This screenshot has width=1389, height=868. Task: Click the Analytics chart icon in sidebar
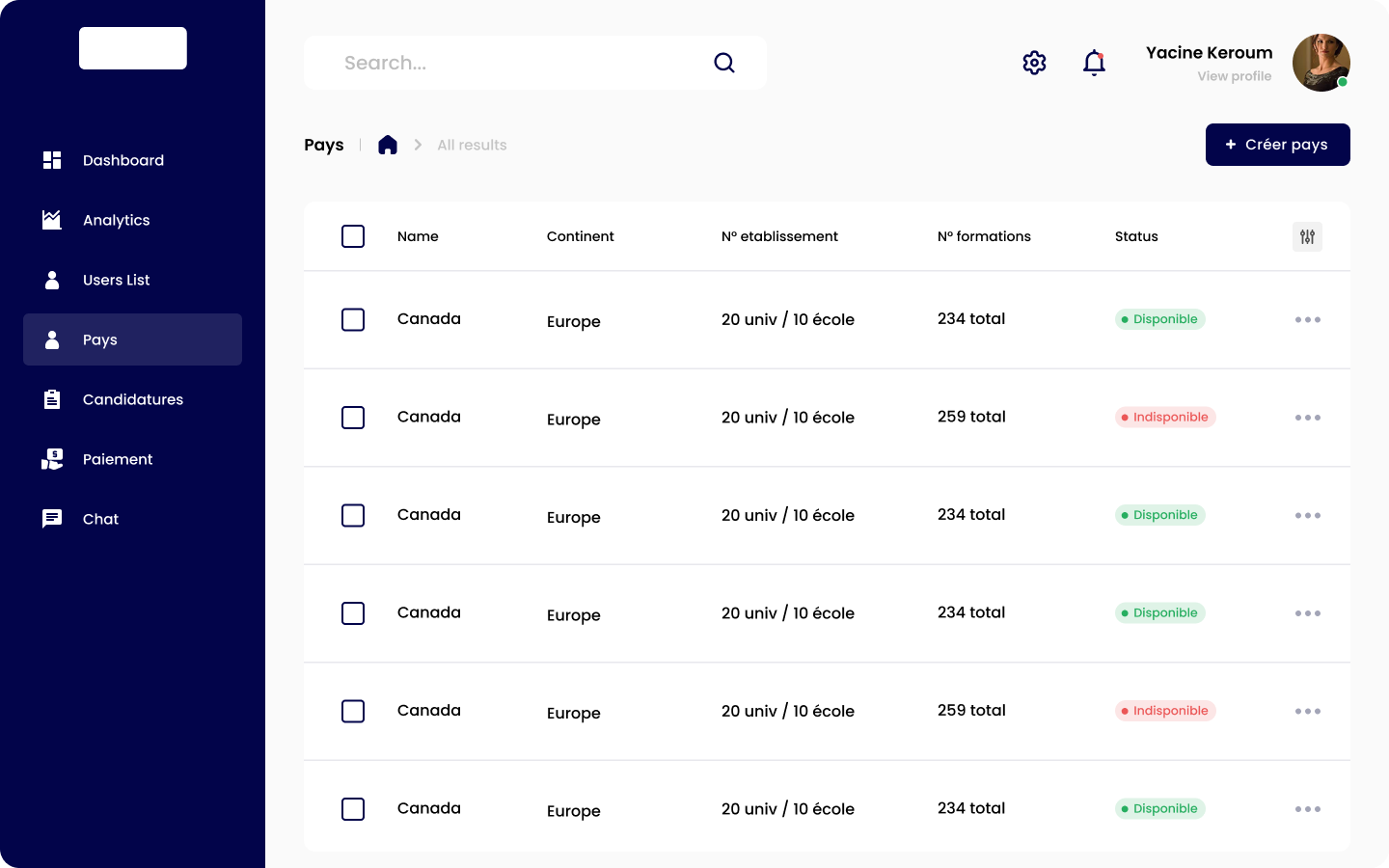(52, 220)
